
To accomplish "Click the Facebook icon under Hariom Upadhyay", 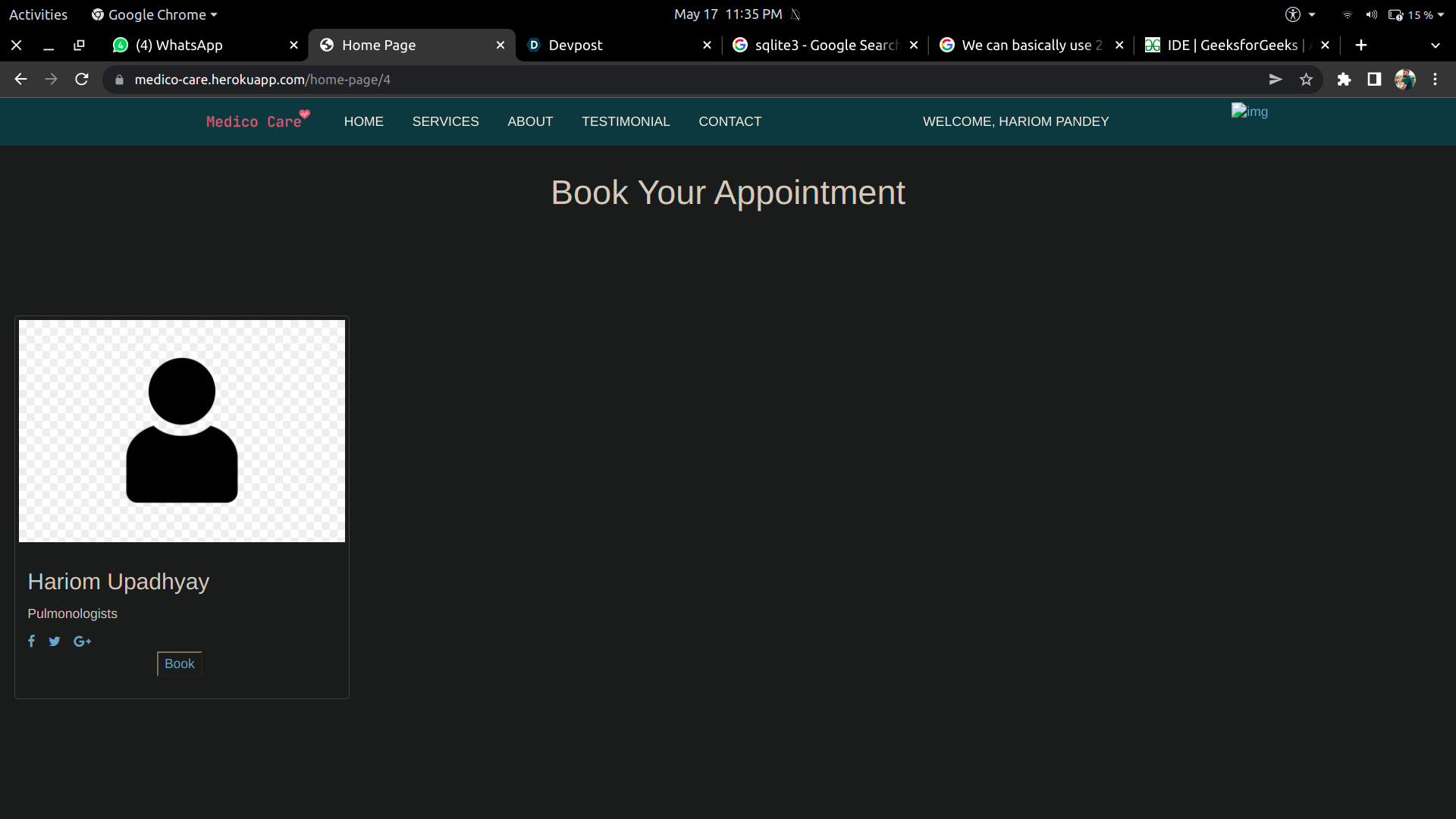I will point(31,642).
